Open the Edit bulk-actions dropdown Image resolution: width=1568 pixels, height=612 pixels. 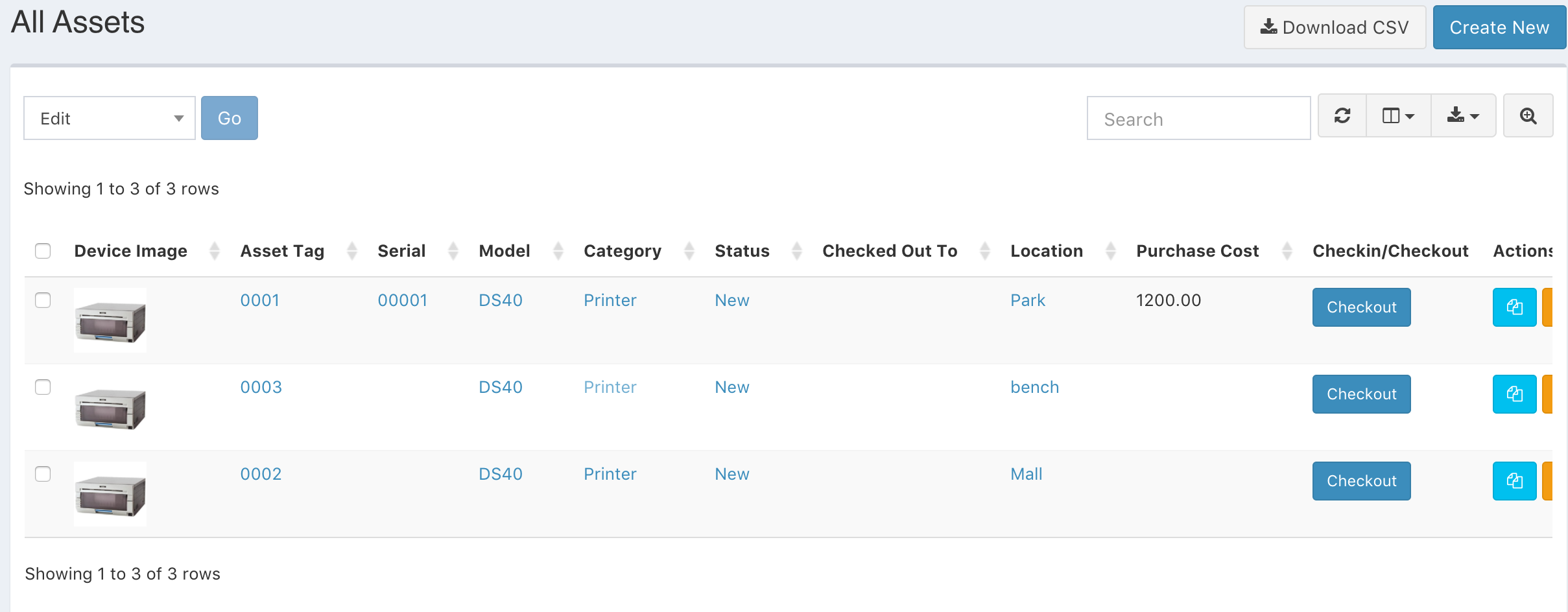(108, 117)
